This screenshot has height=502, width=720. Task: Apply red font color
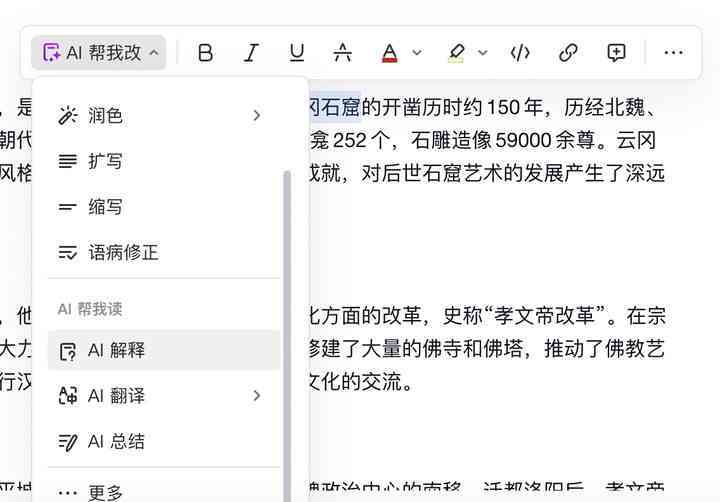389,53
